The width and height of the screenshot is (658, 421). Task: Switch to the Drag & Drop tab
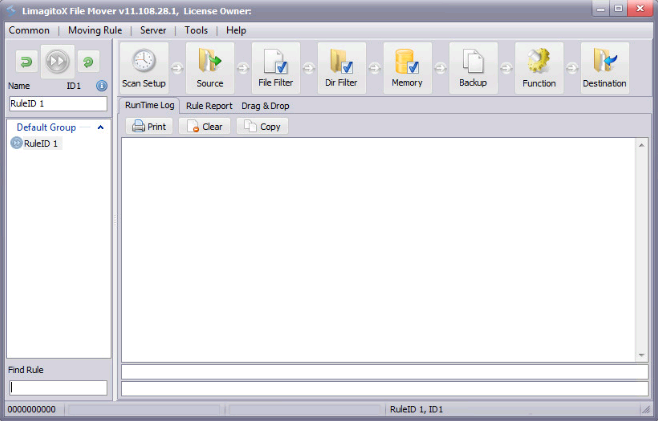click(x=265, y=106)
